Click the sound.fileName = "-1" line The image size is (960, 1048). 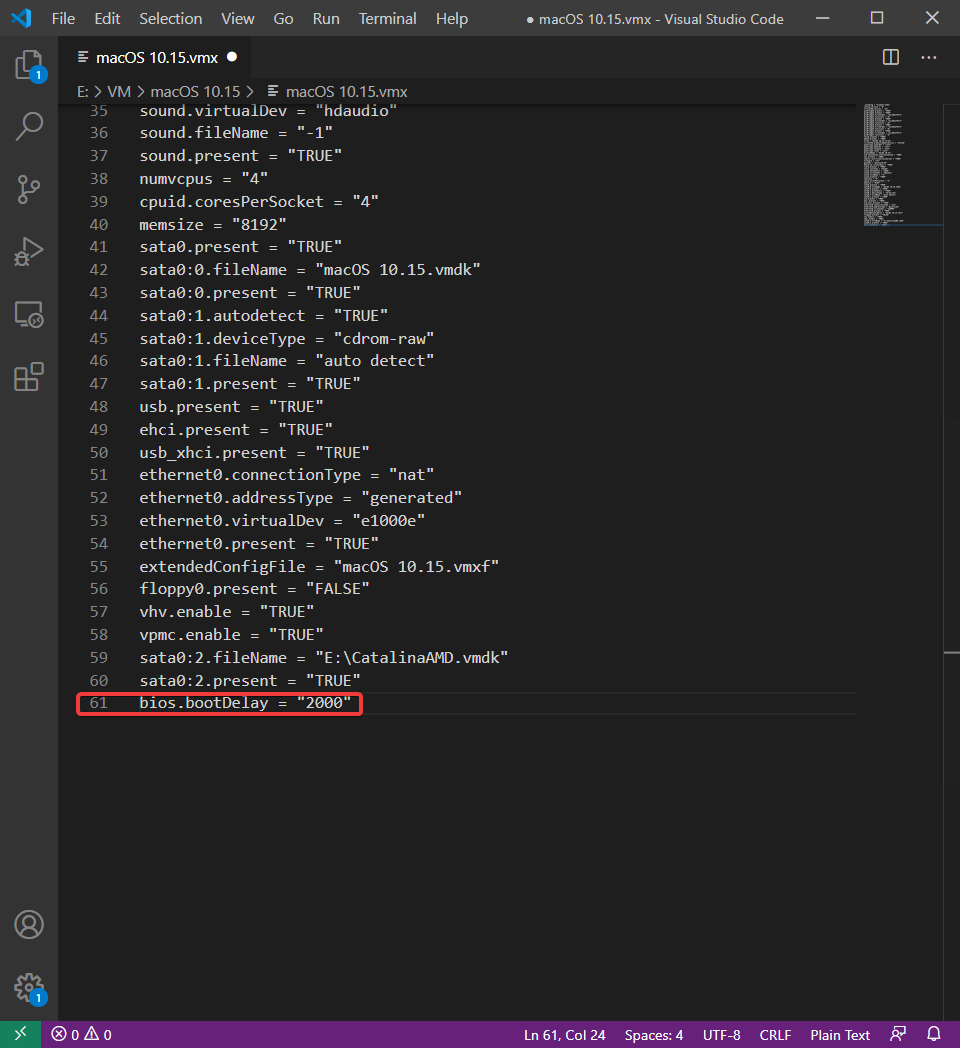pos(235,132)
